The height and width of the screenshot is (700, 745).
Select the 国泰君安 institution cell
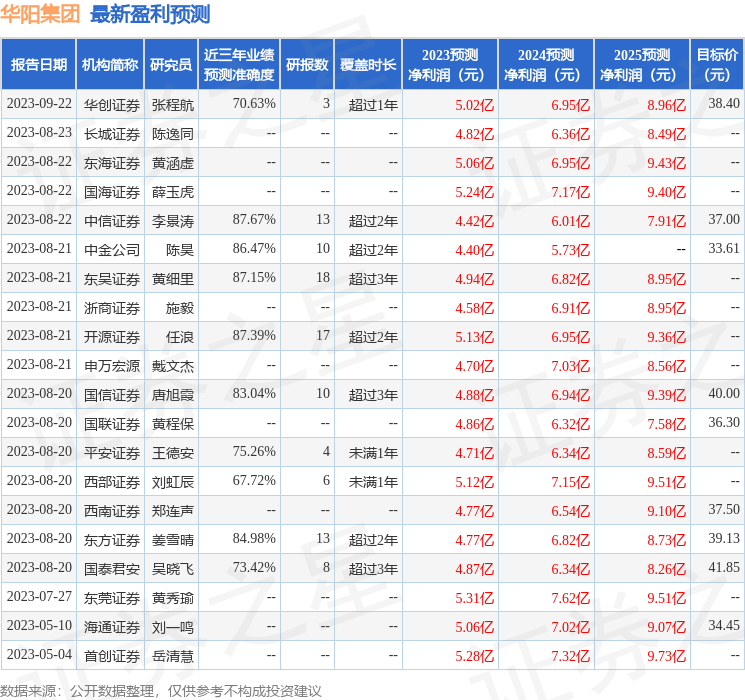(112, 569)
